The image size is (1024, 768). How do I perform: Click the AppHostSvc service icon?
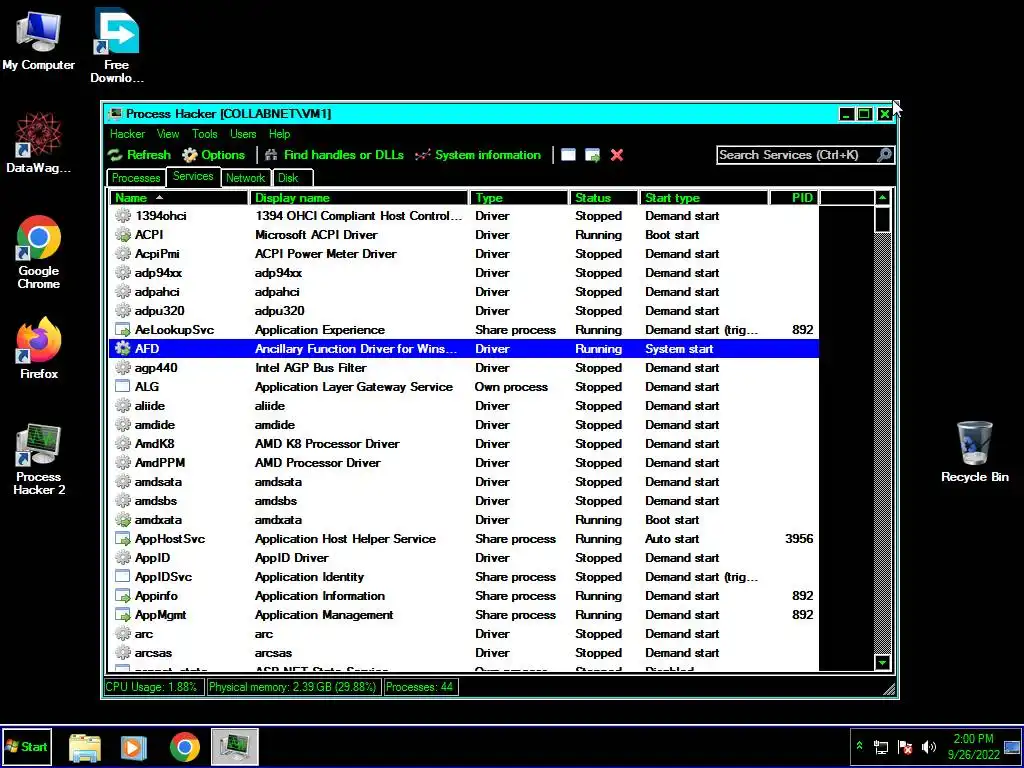pos(123,539)
